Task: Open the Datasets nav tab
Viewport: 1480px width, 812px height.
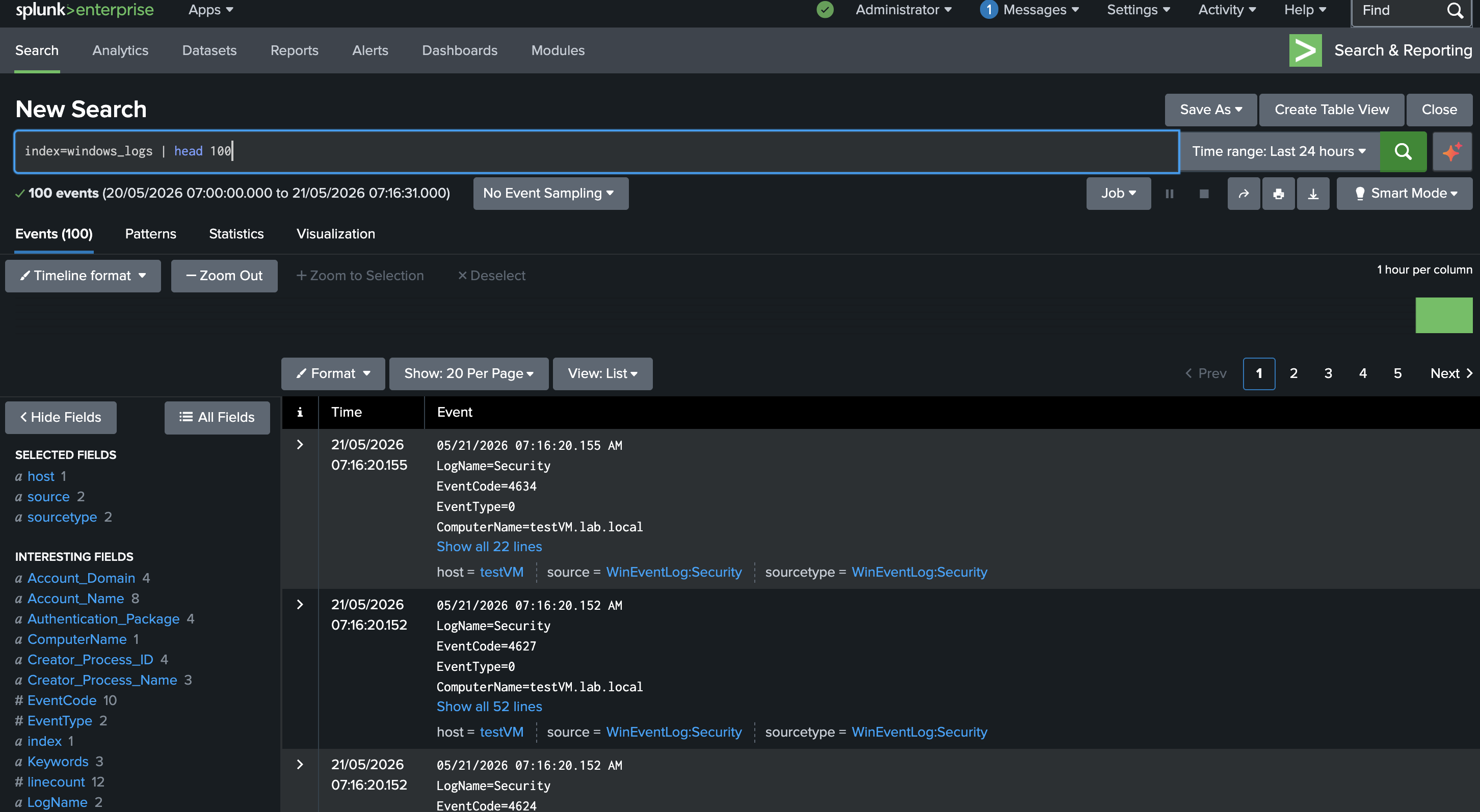Action: pyautogui.click(x=209, y=50)
